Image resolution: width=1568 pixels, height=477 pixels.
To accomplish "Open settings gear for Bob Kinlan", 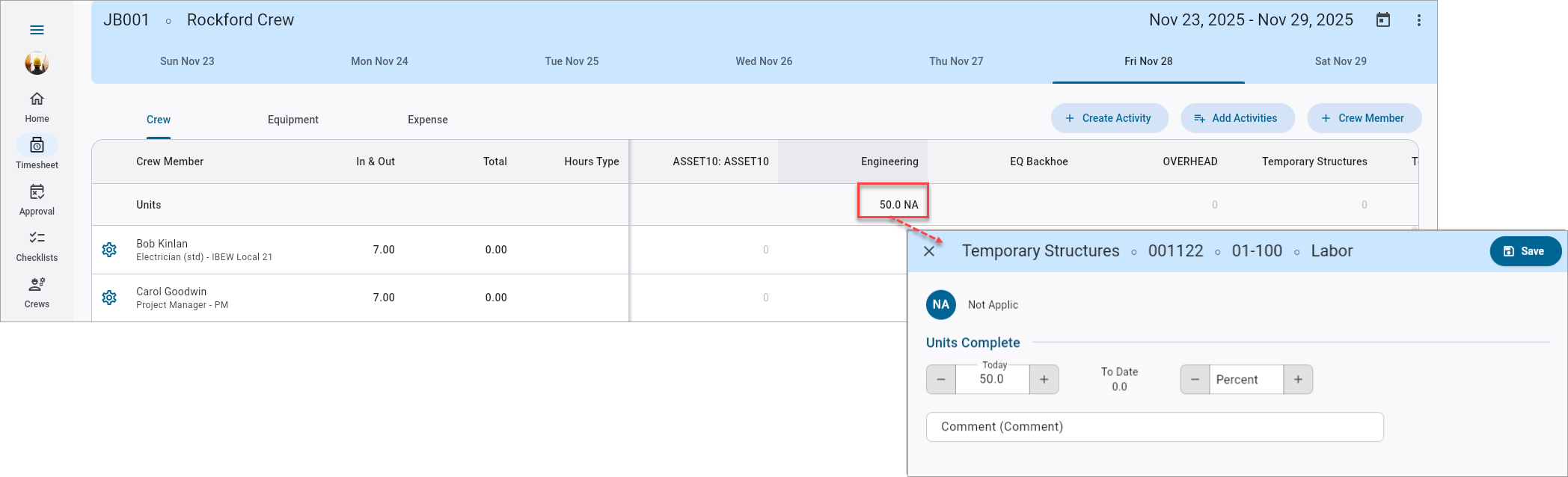I will (109, 250).
